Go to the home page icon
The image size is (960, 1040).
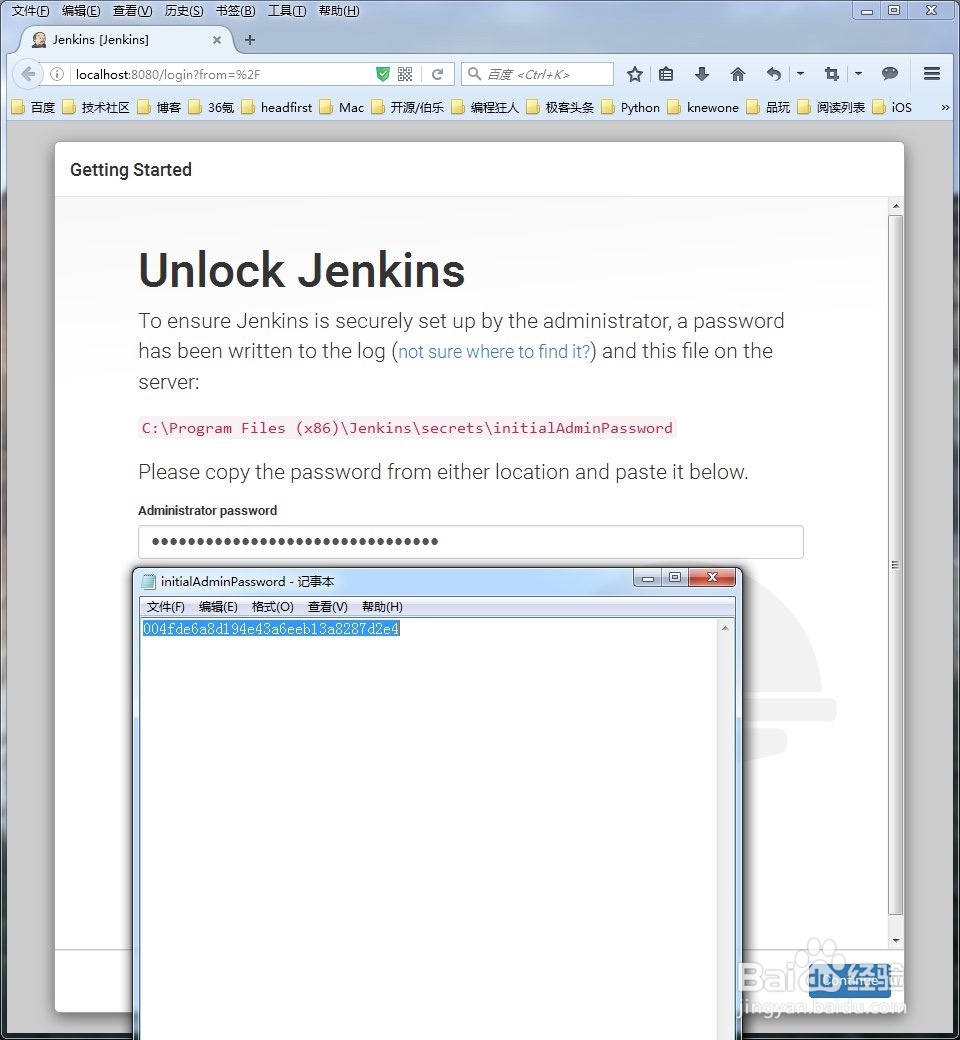point(738,74)
